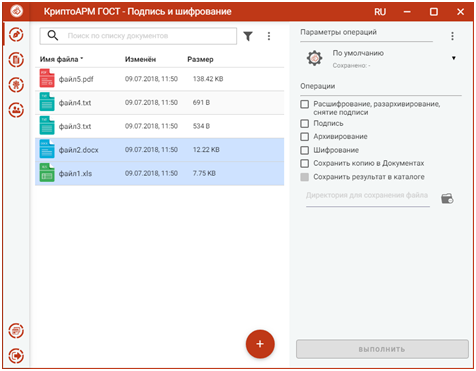The height and width of the screenshot is (371, 476).
Task: Sort by the Имя файла column header
Action: (59, 59)
